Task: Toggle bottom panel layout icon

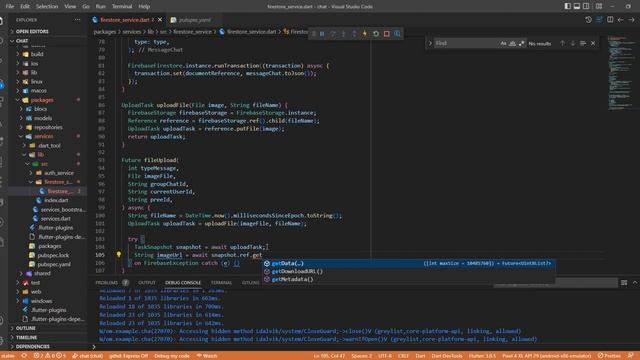Action: (x=577, y=7)
